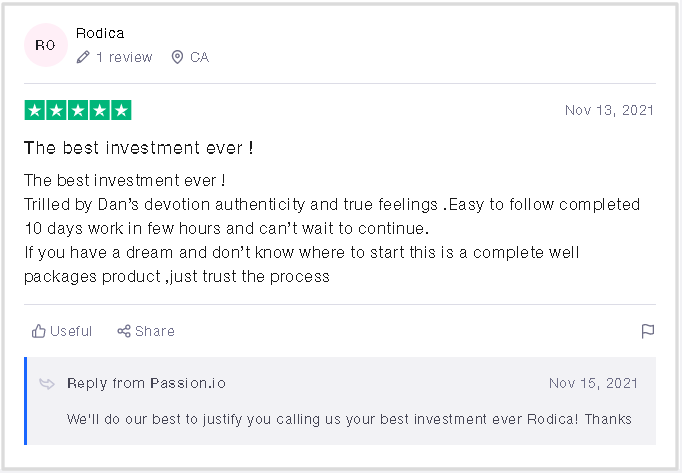The height and width of the screenshot is (473, 682).
Task: Click the Share network icon
Action: tap(124, 331)
